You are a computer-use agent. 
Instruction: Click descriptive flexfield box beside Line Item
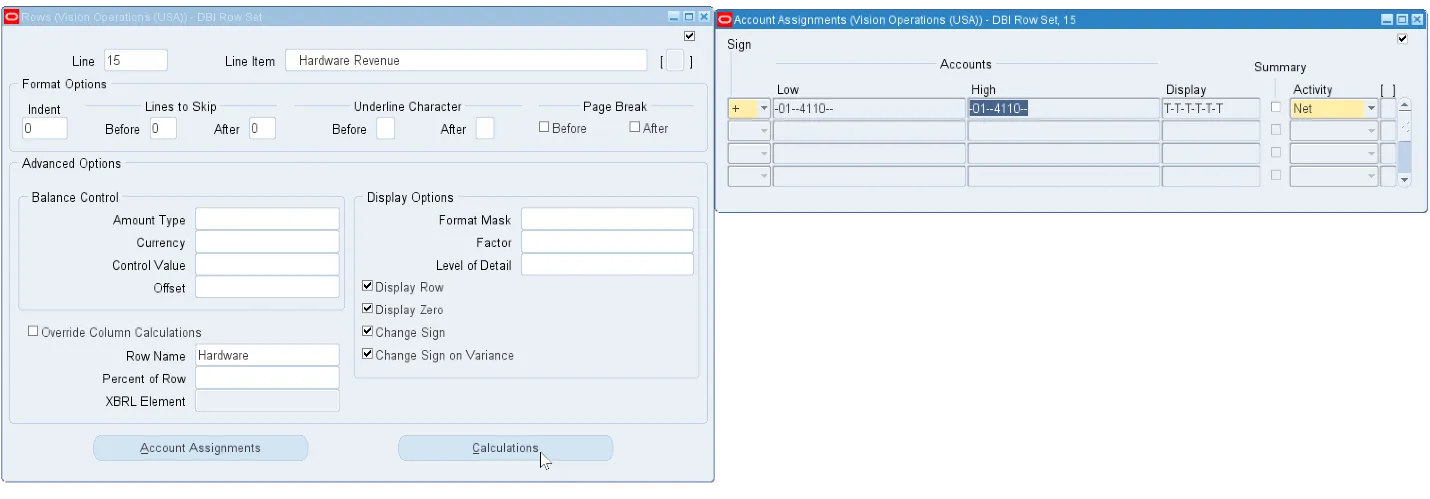coord(675,61)
